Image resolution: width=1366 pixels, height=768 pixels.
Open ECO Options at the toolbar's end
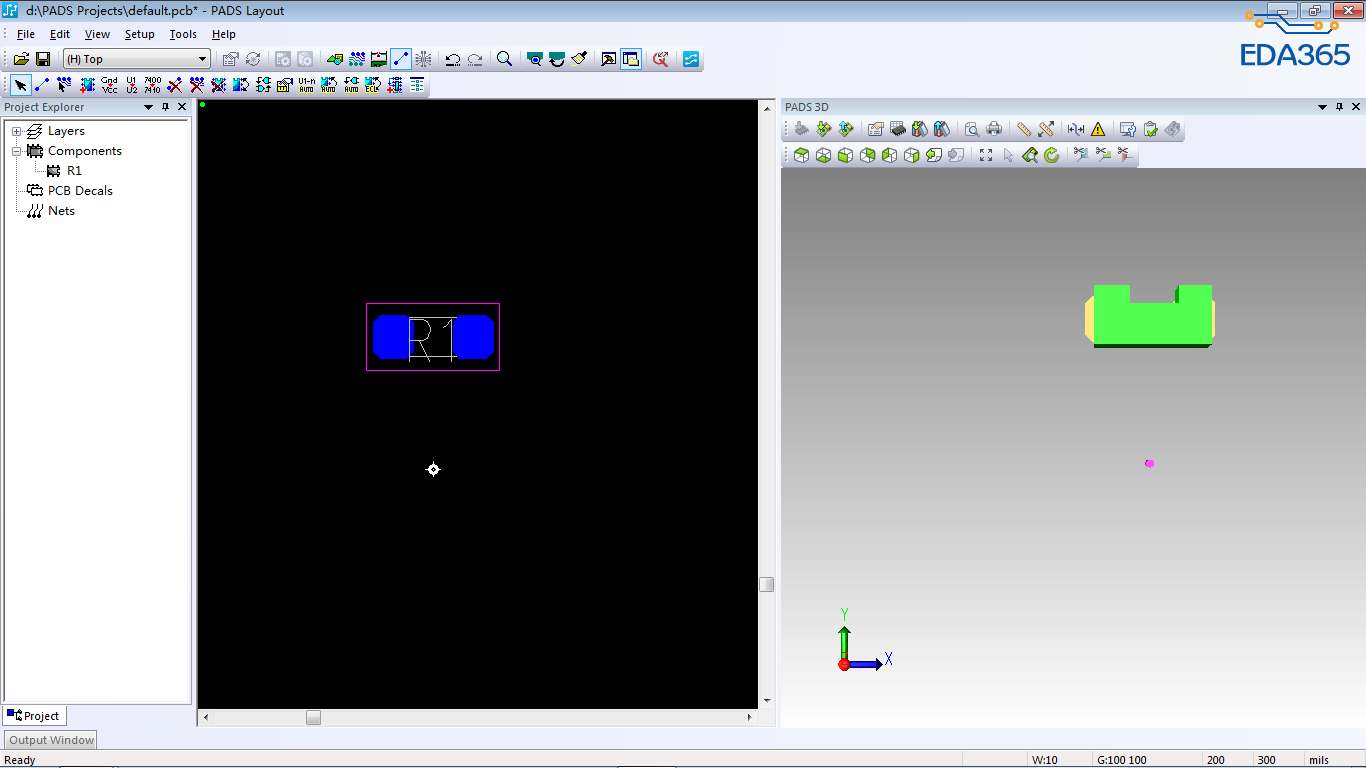point(417,85)
